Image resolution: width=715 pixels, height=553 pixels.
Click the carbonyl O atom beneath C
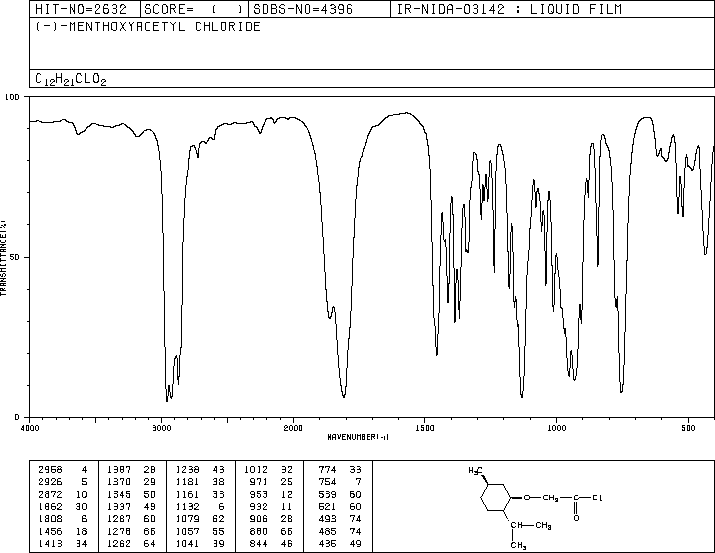tap(576, 518)
